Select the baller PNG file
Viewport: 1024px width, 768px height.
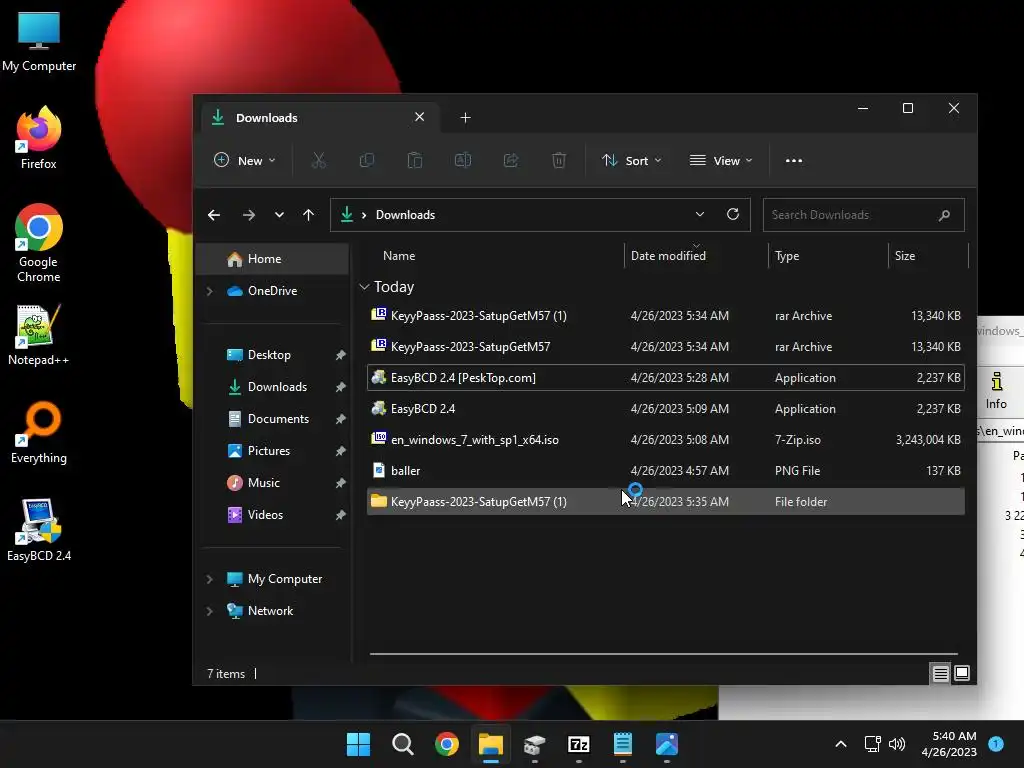click(x=665, y=471)
